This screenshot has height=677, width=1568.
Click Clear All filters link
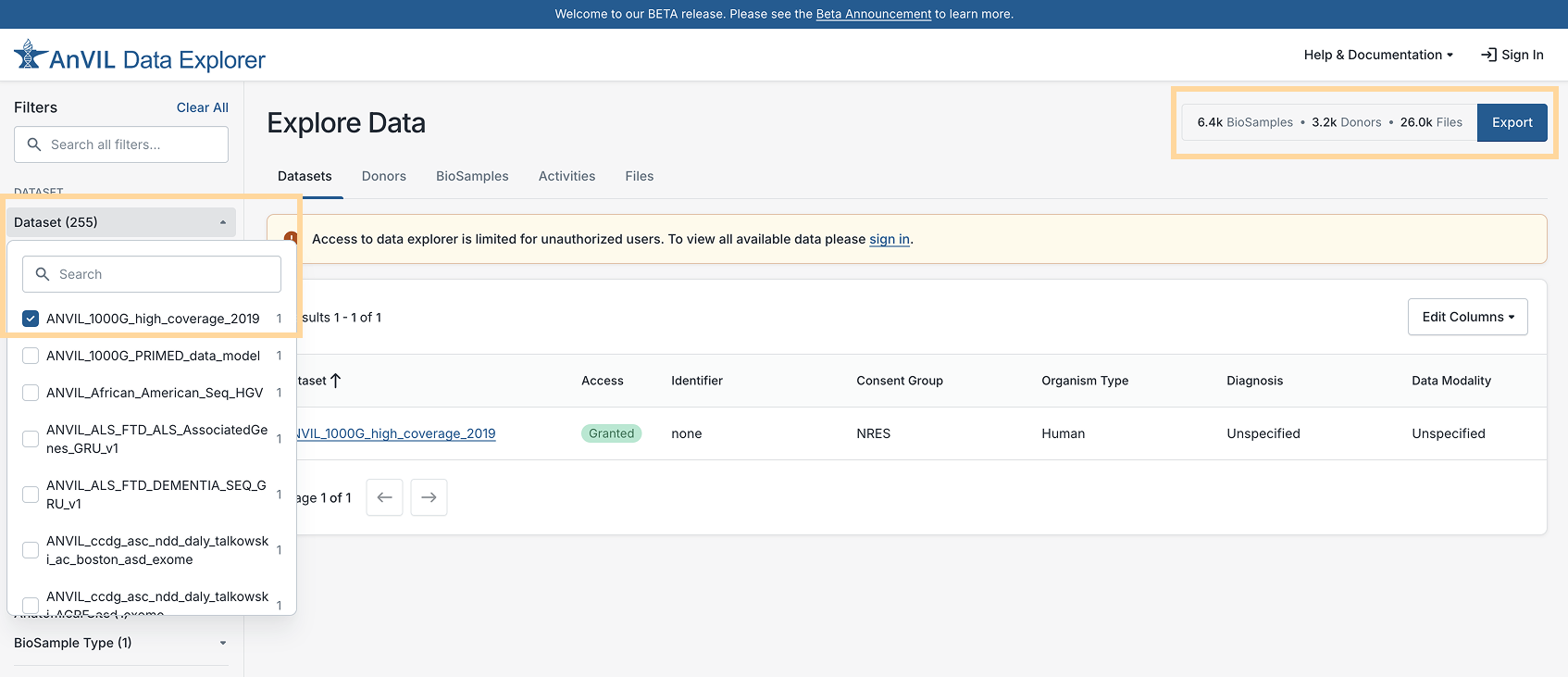[x=202, y=107]
